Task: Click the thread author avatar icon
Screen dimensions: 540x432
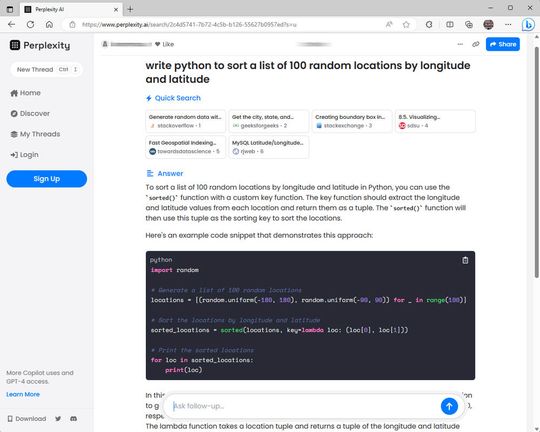Action: (105, 44)
